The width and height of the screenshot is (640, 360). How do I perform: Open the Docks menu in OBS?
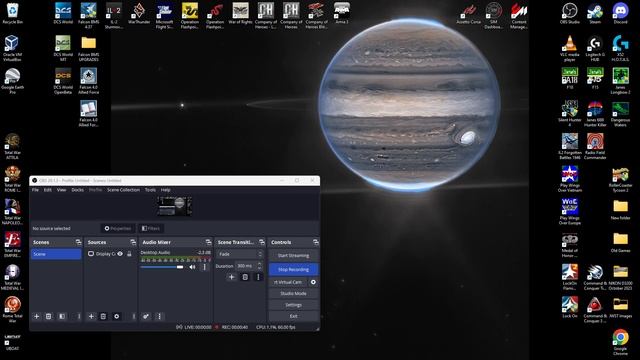pos(78,190)
